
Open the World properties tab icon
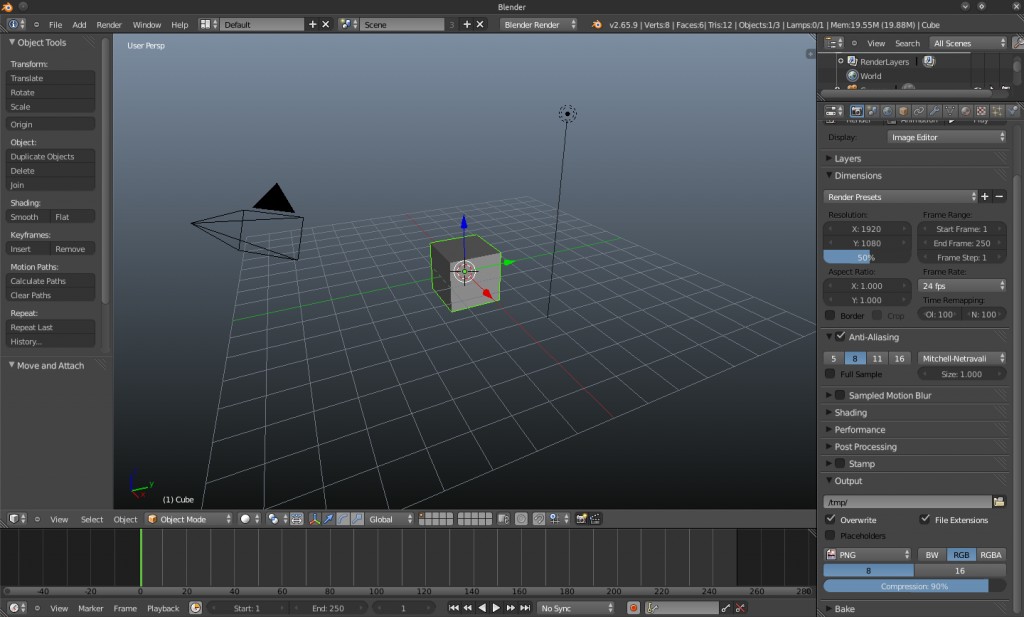point(887,111)
